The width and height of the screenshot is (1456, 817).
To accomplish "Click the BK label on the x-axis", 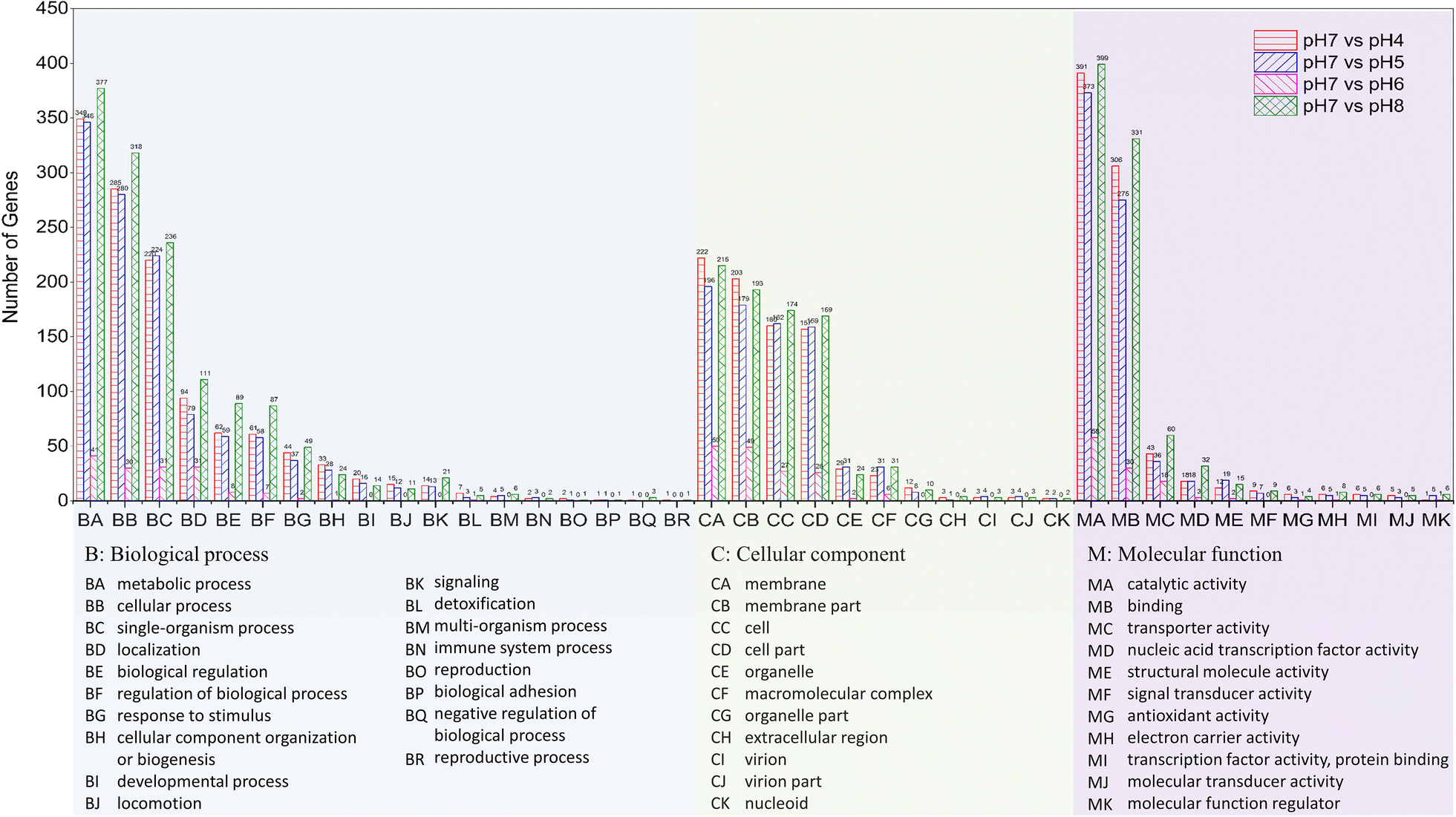I will point(436,520).
